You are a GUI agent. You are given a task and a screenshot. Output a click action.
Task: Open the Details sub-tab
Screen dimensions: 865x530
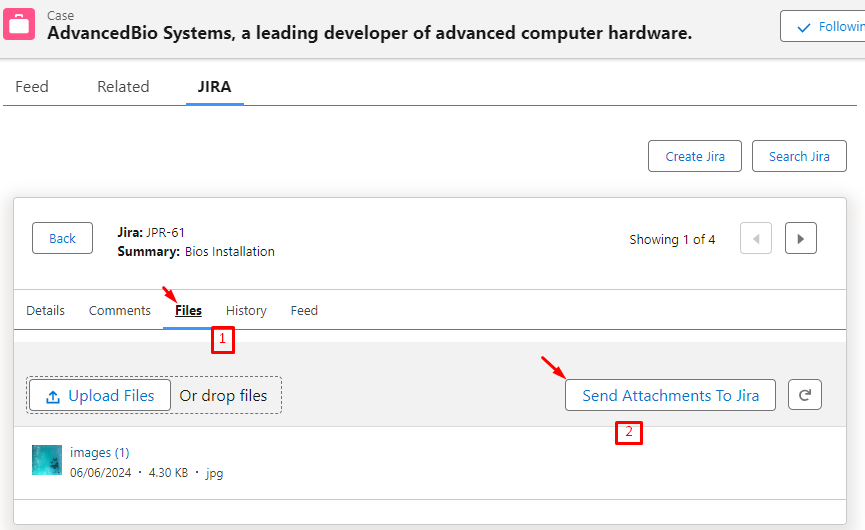pyautogui.click(x=45, y=310)
